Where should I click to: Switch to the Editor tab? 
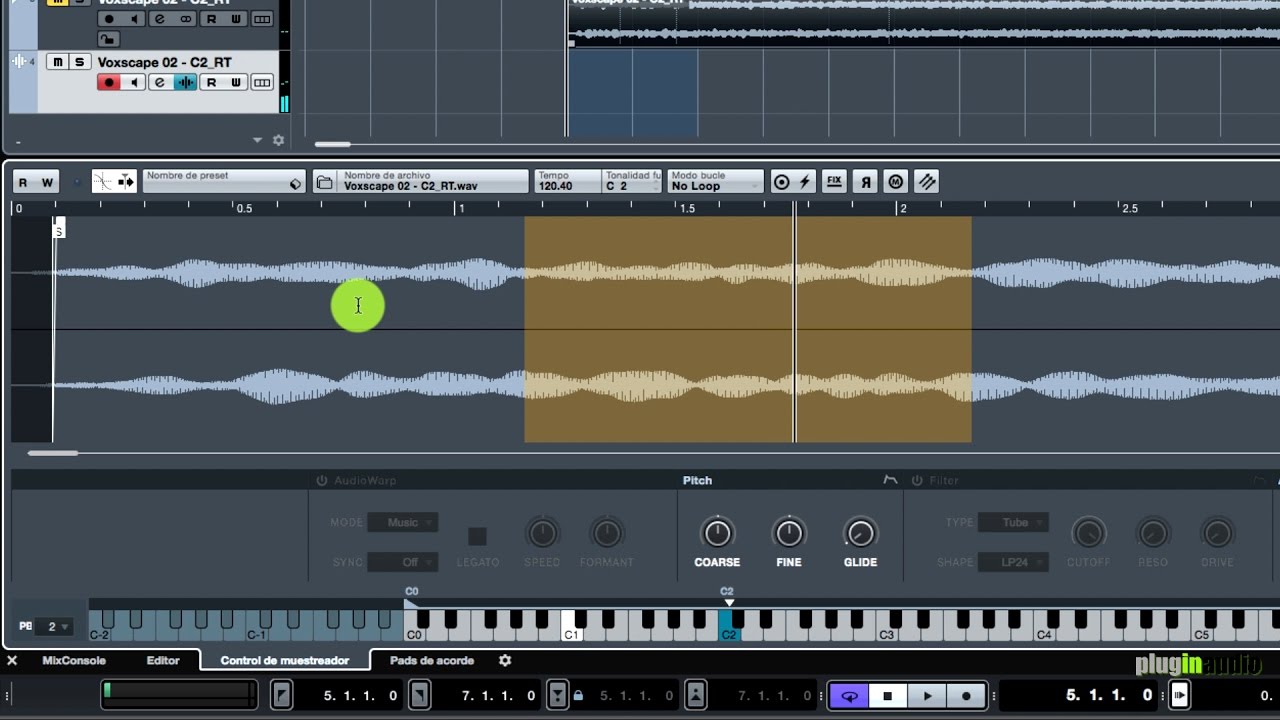[x=163, y=660]
